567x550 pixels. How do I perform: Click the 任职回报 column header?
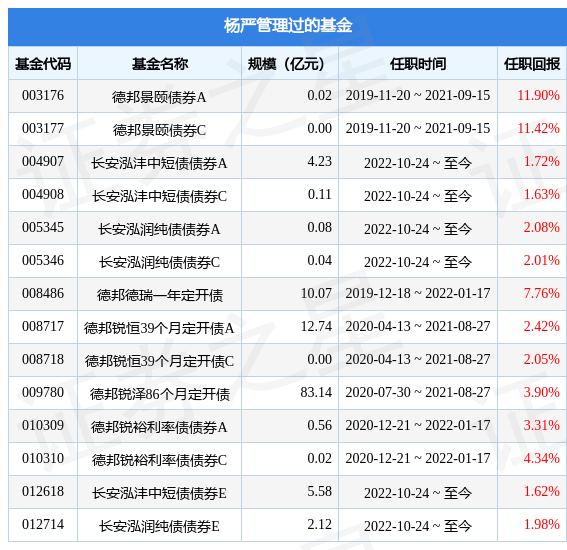click(532, 64)
